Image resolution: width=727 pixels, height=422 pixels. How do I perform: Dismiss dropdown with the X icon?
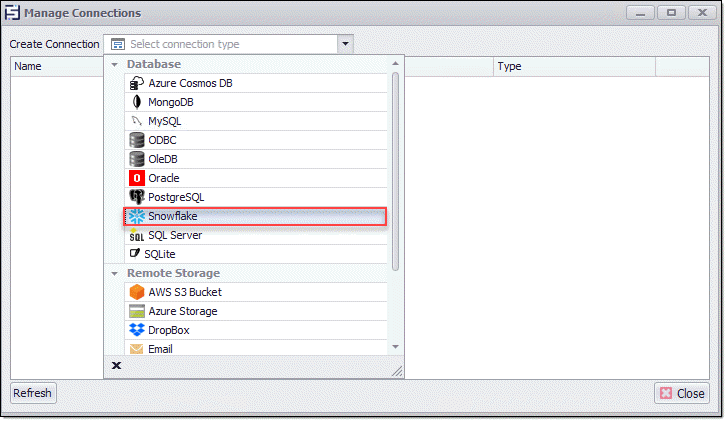(x=116, y=366)
